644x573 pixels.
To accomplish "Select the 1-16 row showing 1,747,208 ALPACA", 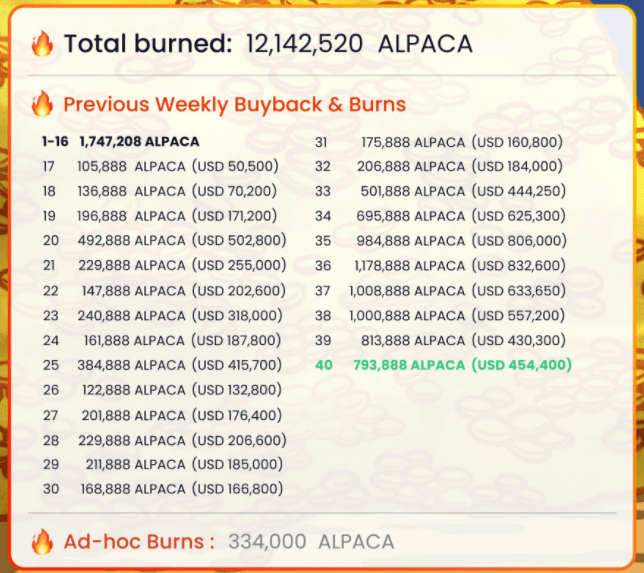I will click(x=120, y=142).
